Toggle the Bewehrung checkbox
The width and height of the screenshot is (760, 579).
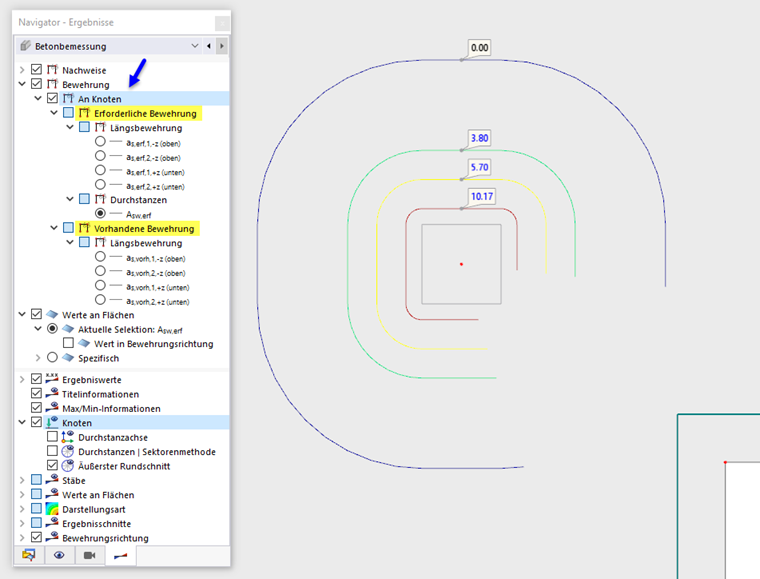tap(36, 84)
